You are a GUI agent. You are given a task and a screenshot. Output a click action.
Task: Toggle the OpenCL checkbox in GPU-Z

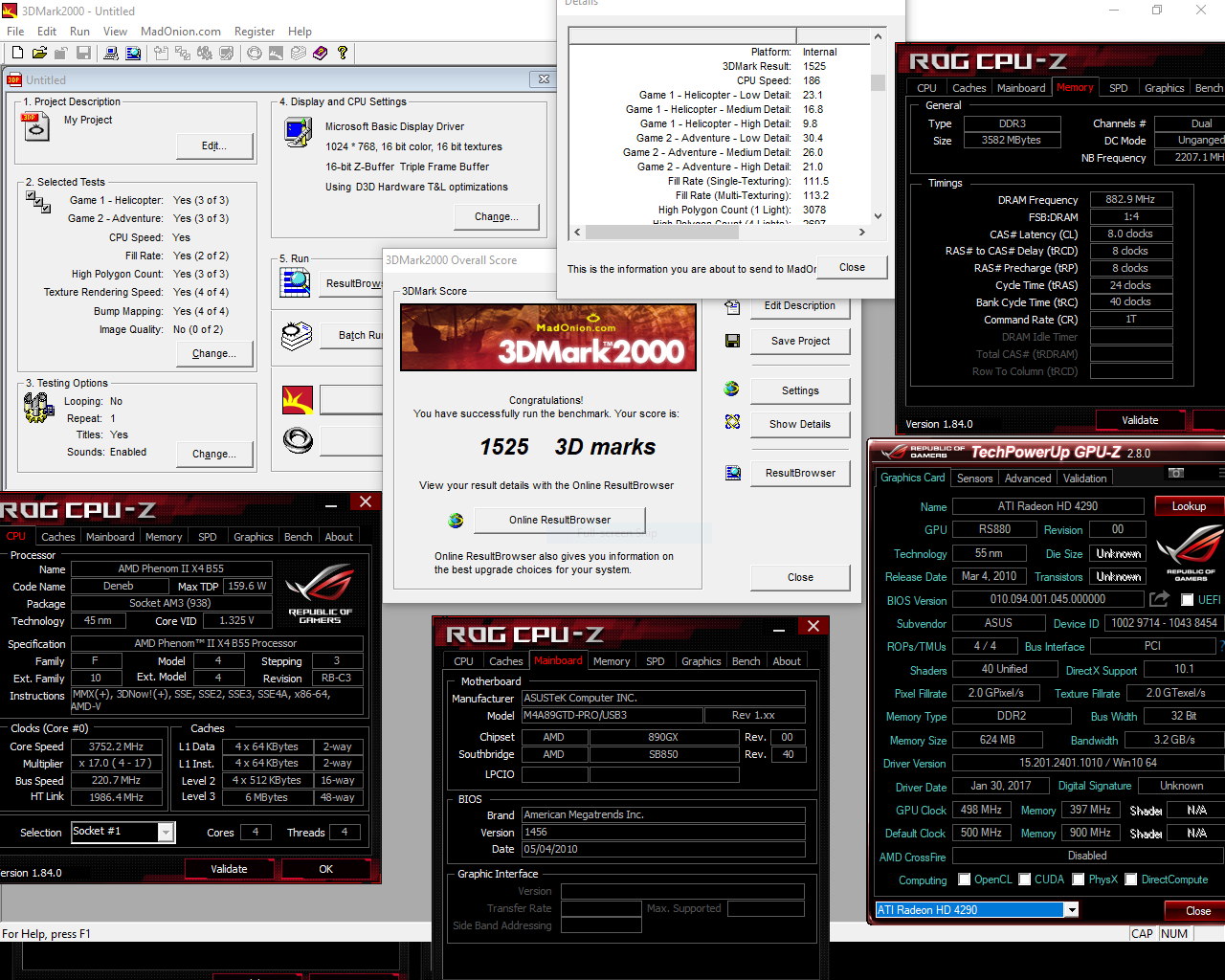(965, 880)
